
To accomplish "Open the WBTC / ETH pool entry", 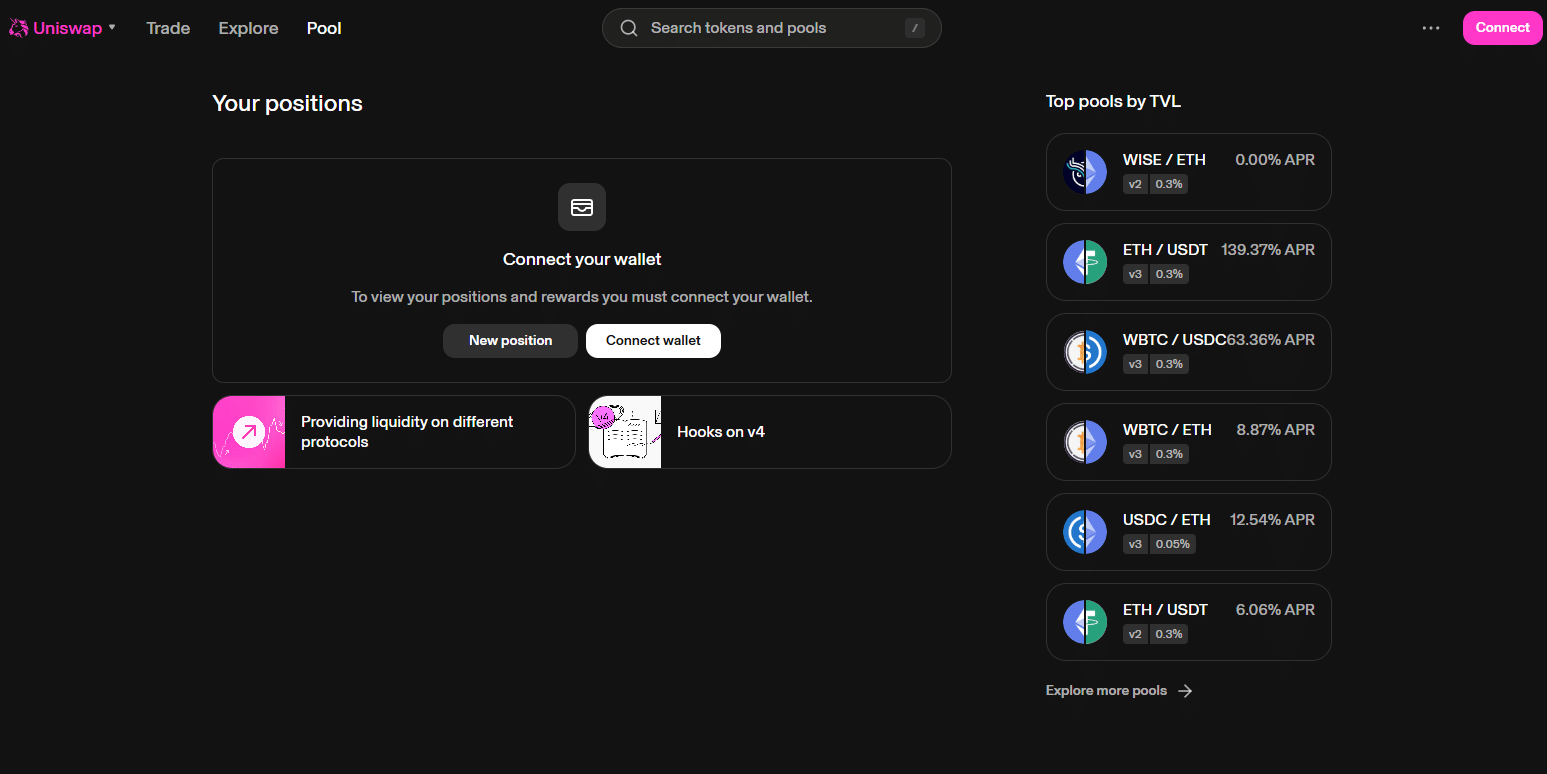I will pos(1188,442).
